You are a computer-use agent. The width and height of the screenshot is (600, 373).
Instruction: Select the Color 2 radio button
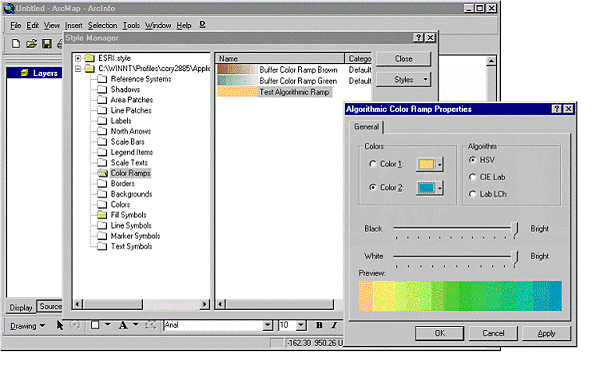coord(373,187)
